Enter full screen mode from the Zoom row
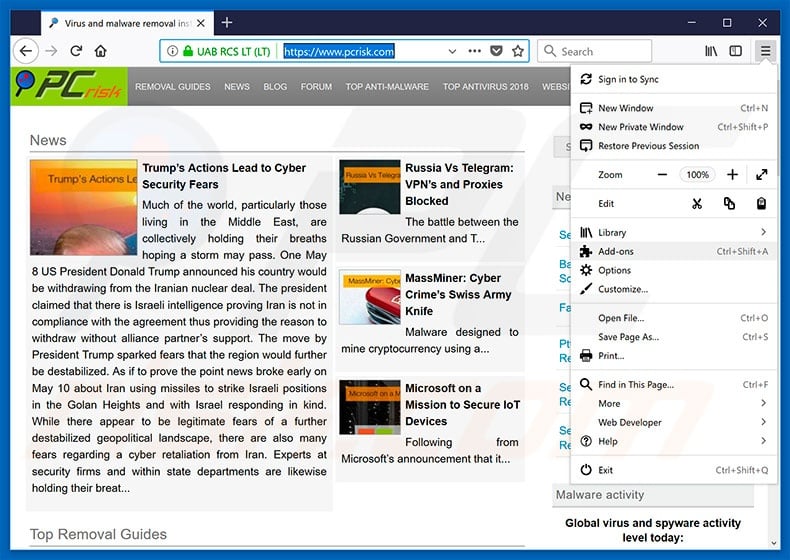The image size is (790, 560). pos(761,175)
